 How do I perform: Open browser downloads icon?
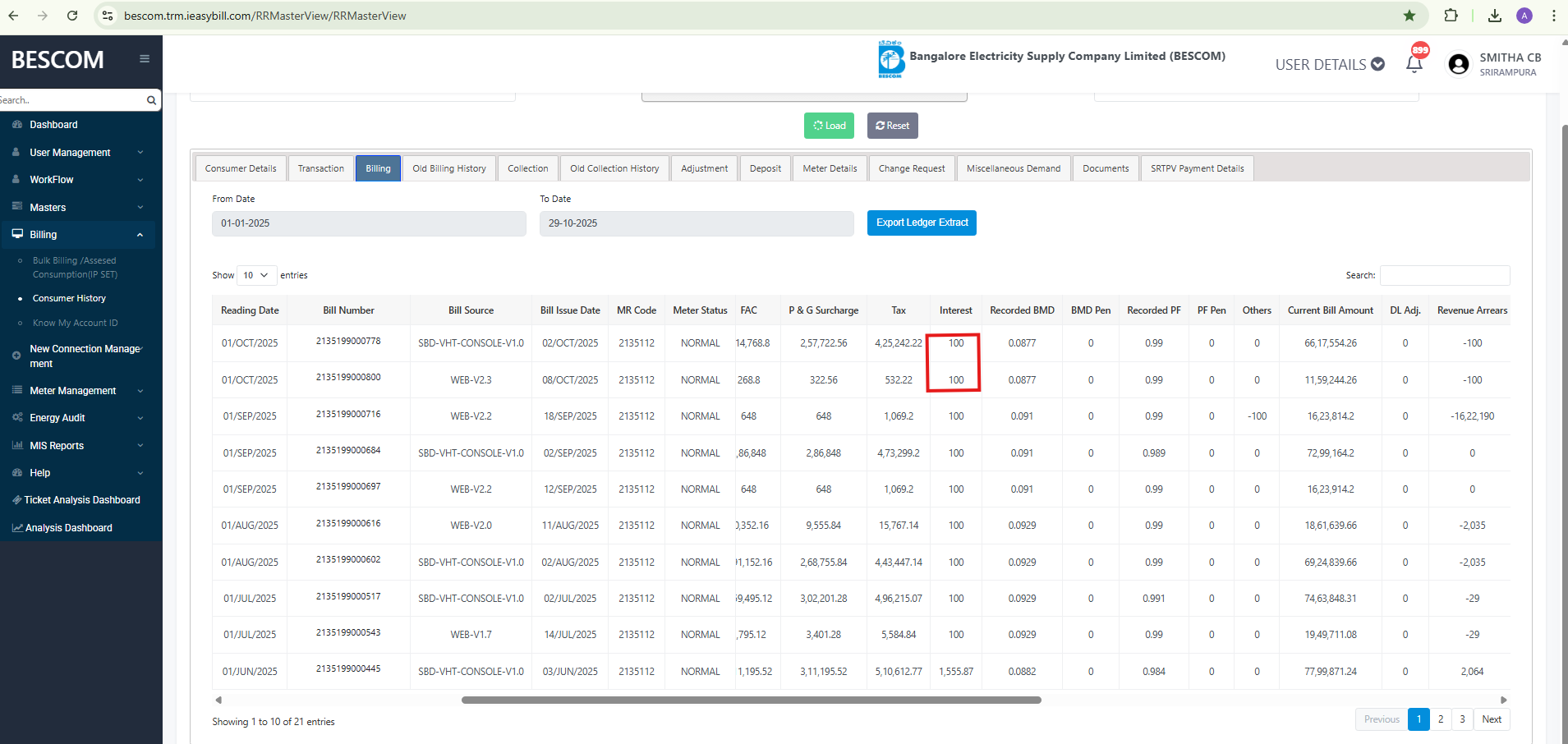click(x=1495, y=16)
